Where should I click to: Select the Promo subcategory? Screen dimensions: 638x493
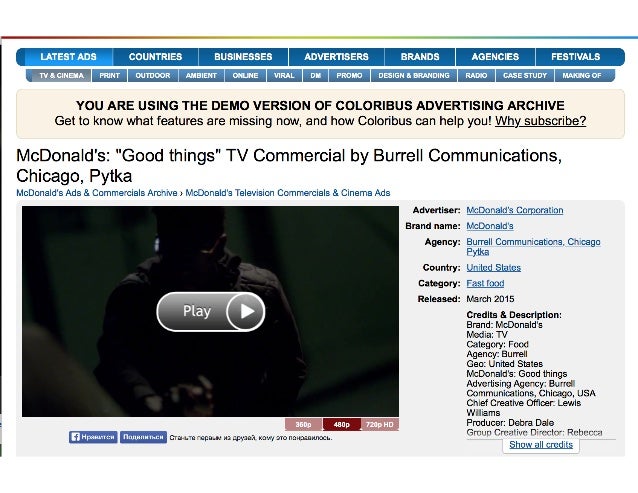coord(350,76)
